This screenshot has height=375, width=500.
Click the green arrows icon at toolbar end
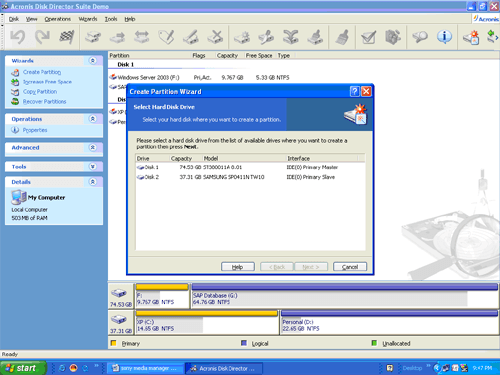coord(493,37)
